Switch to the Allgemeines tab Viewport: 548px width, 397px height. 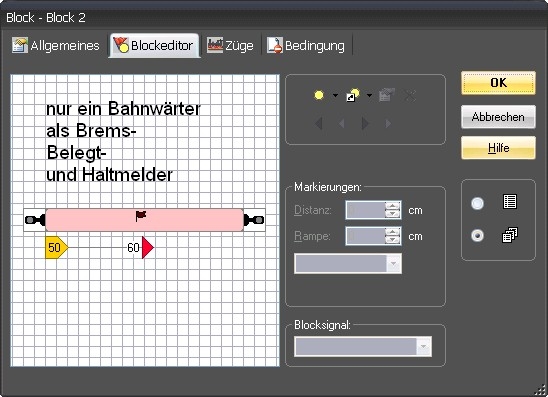pyautogui.click(x=56, y=45)
